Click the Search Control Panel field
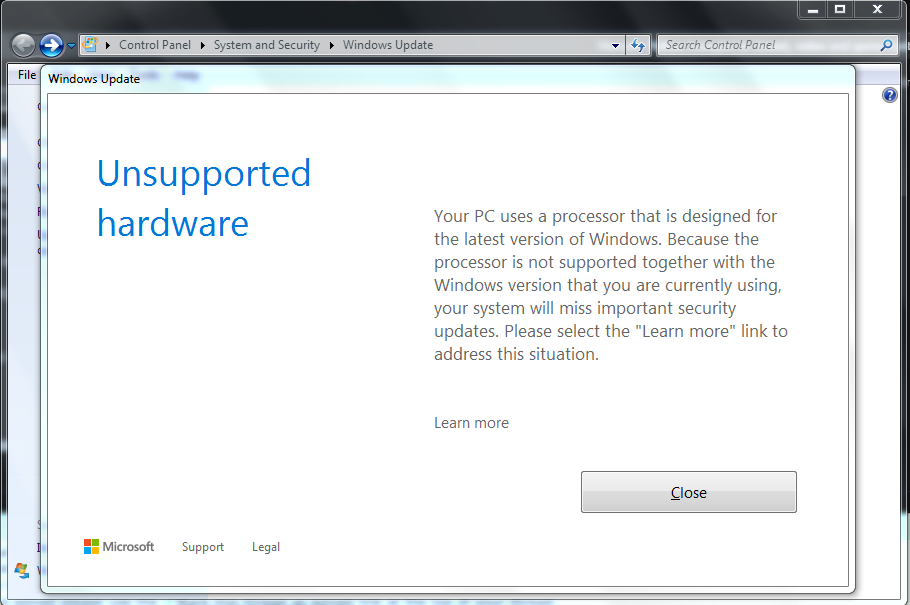Viewport: 910px width, 605px height. [x=770, y=45]
